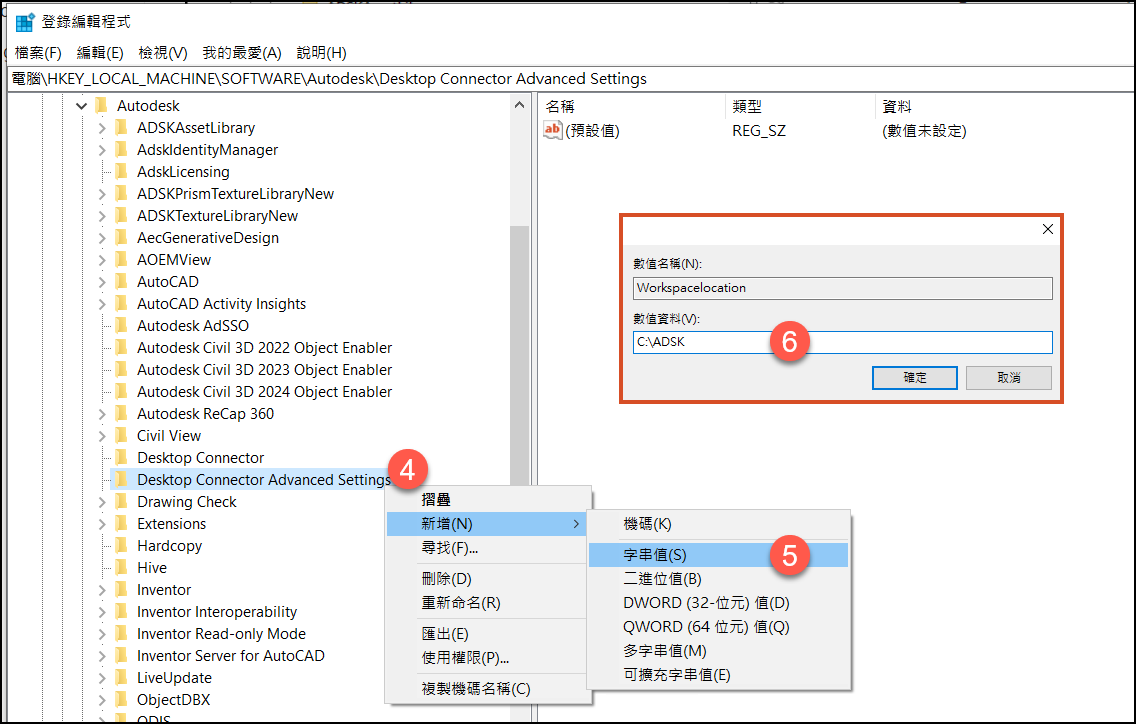Viewport: 1136px width, 724px height.
Task: Select Inventor Read-only Mode key
Action: pos(221,633)
